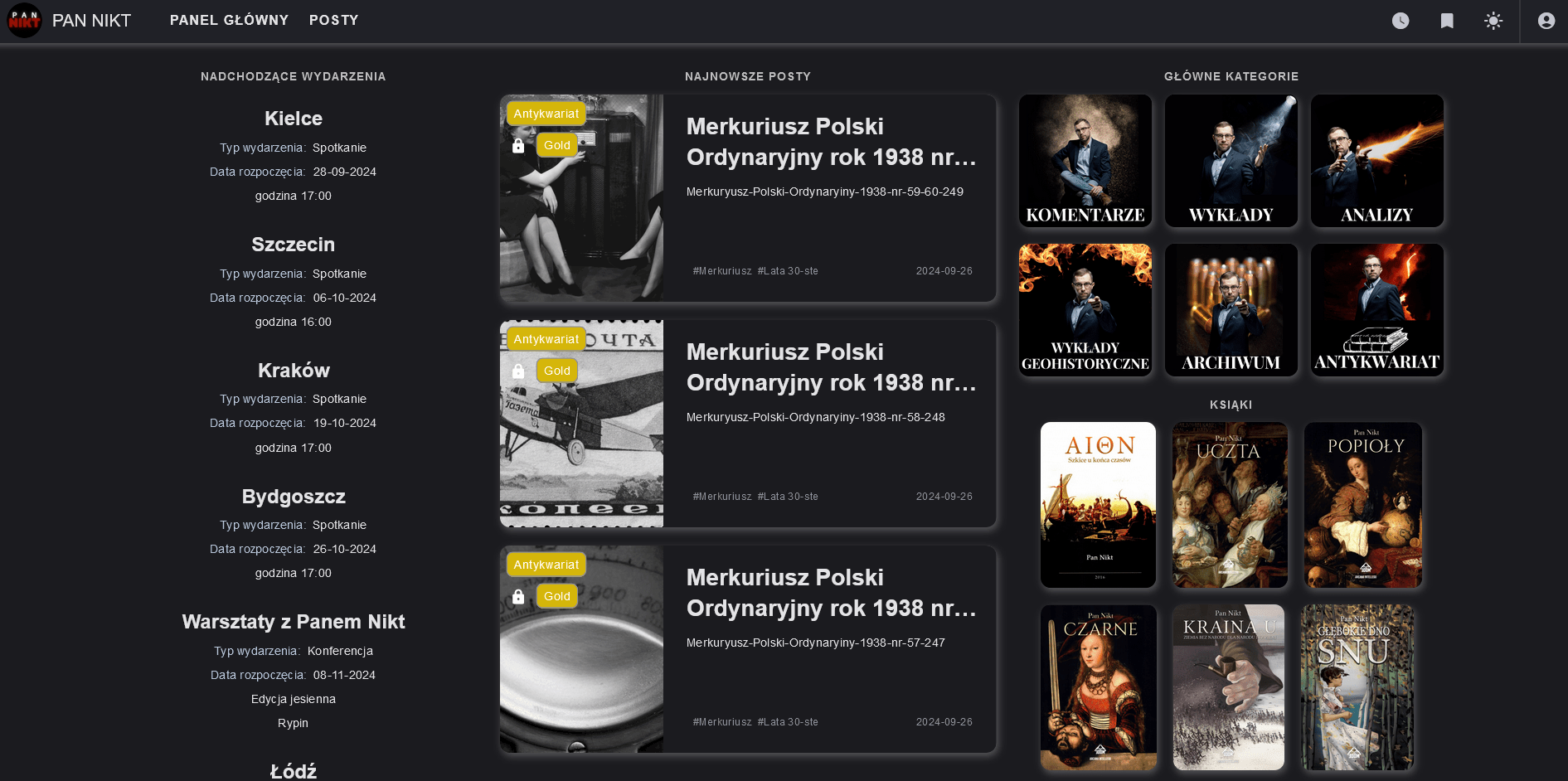Go to Posty menu item
This screenshot has height=781, width=1568.
333,20
